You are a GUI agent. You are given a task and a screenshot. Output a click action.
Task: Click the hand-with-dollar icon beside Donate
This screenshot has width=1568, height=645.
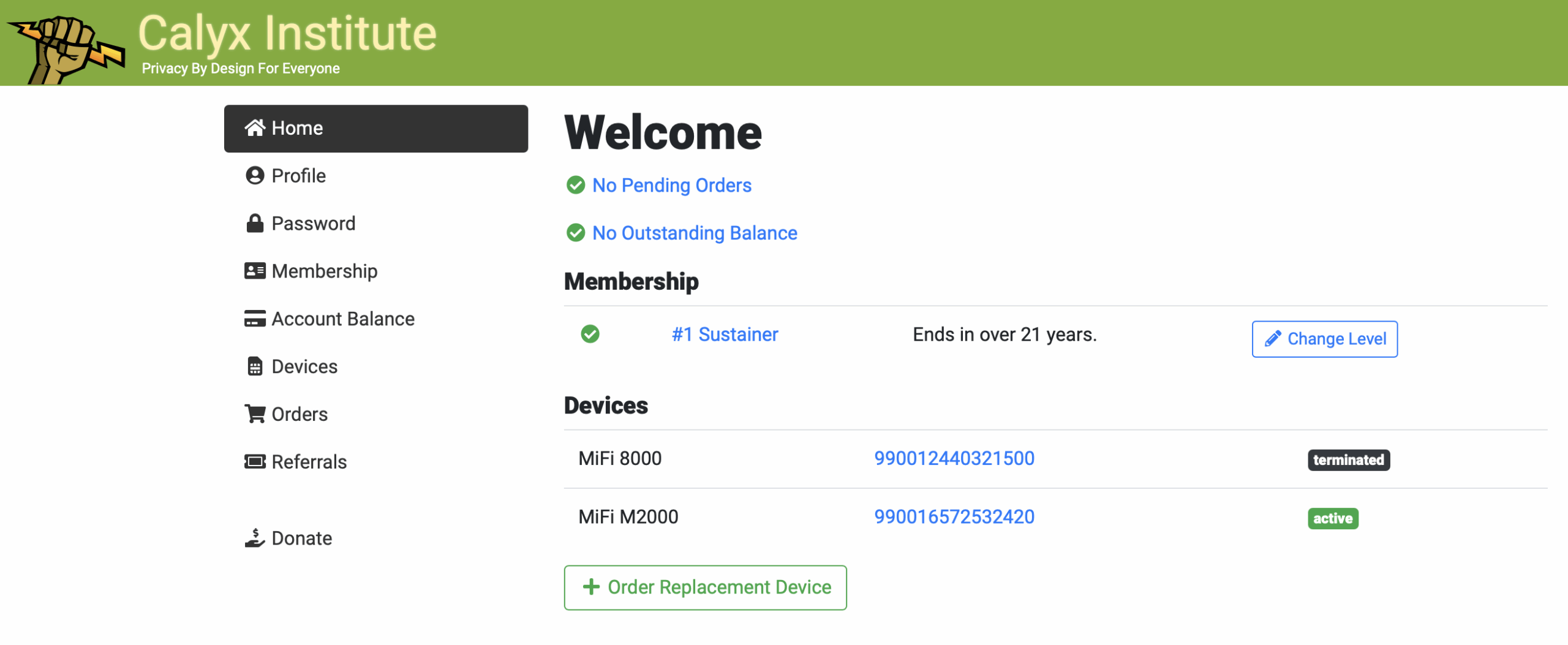click(x=255, y=538)
